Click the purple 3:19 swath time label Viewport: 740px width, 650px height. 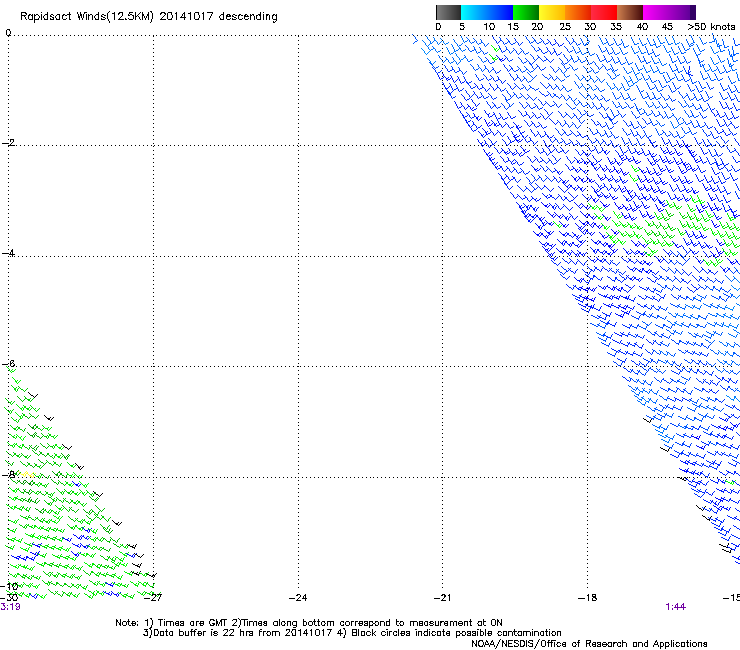click(10, 607)
